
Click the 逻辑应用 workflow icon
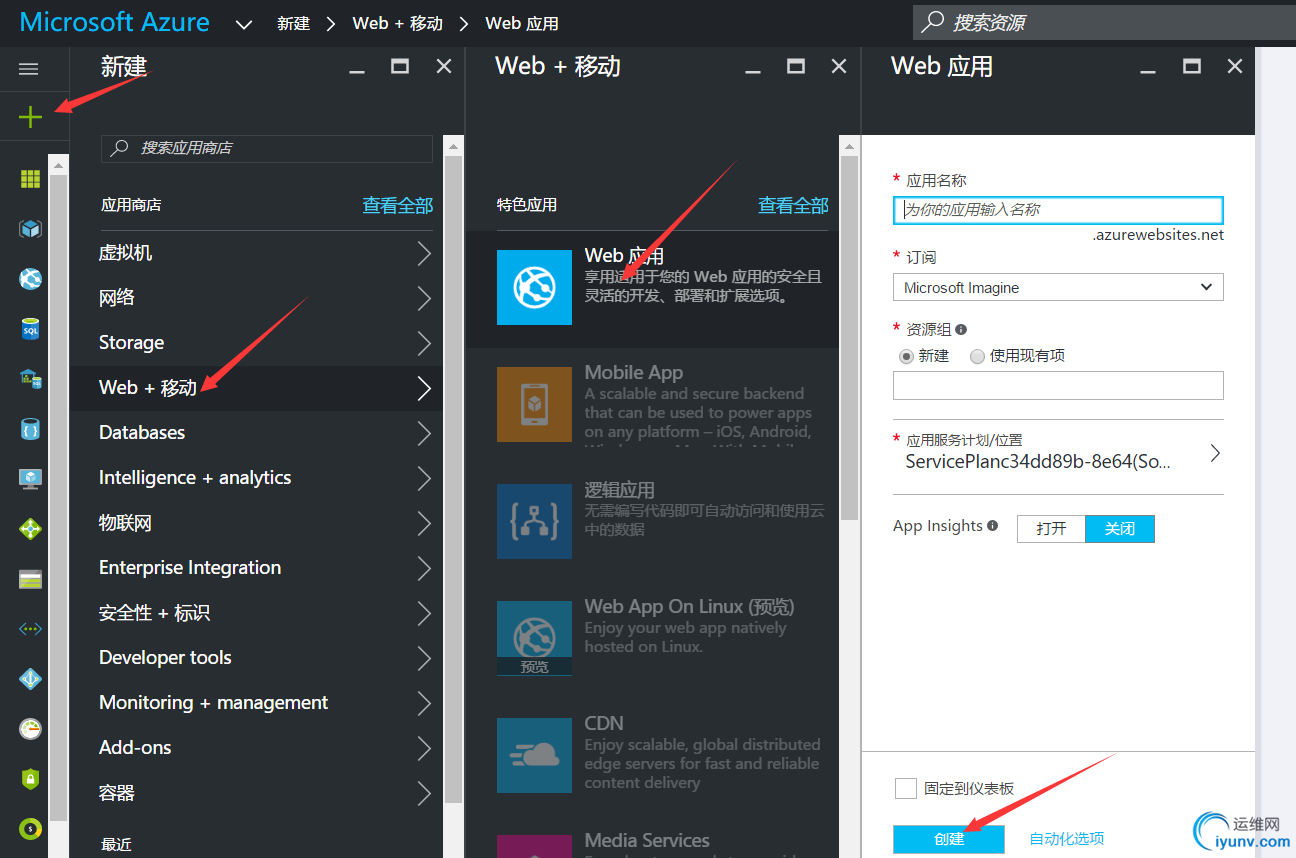(x=534, y=522)
